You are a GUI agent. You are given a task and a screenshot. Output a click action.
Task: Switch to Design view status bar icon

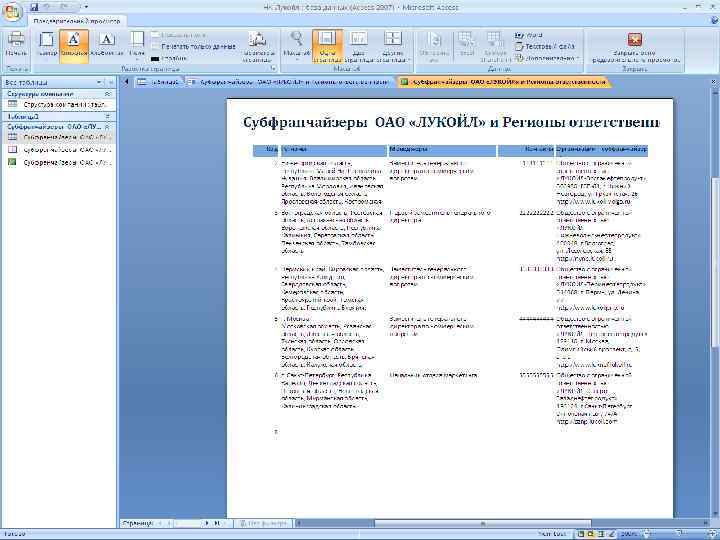point(611,534)
